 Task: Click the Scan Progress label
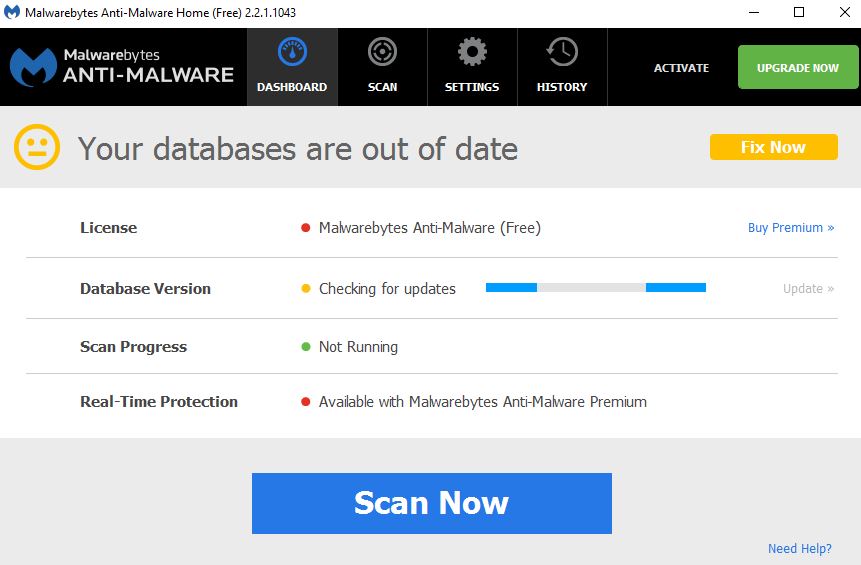point(133,347)
